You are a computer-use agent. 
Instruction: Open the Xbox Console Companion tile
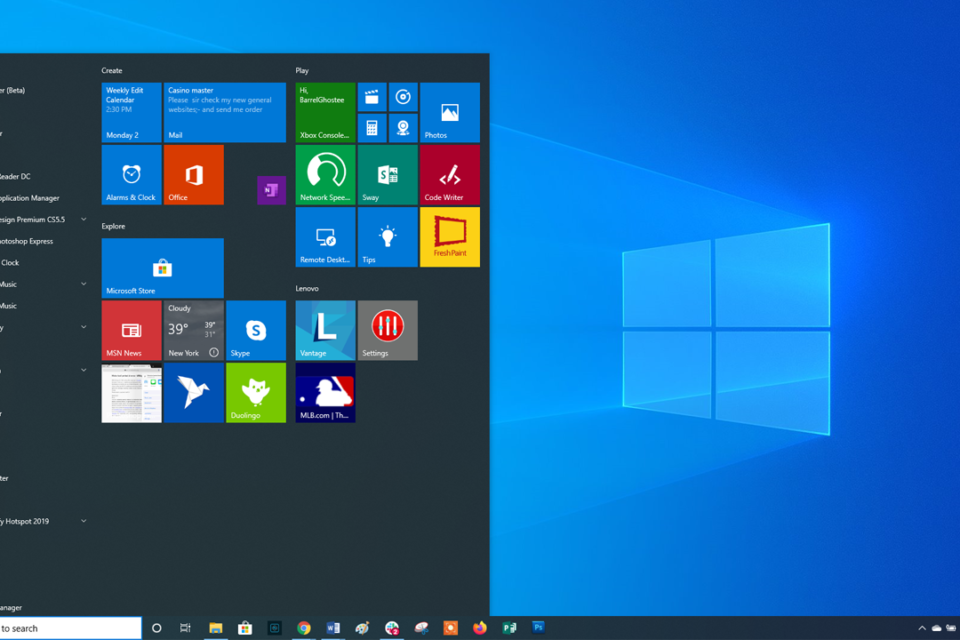(325, 112)
